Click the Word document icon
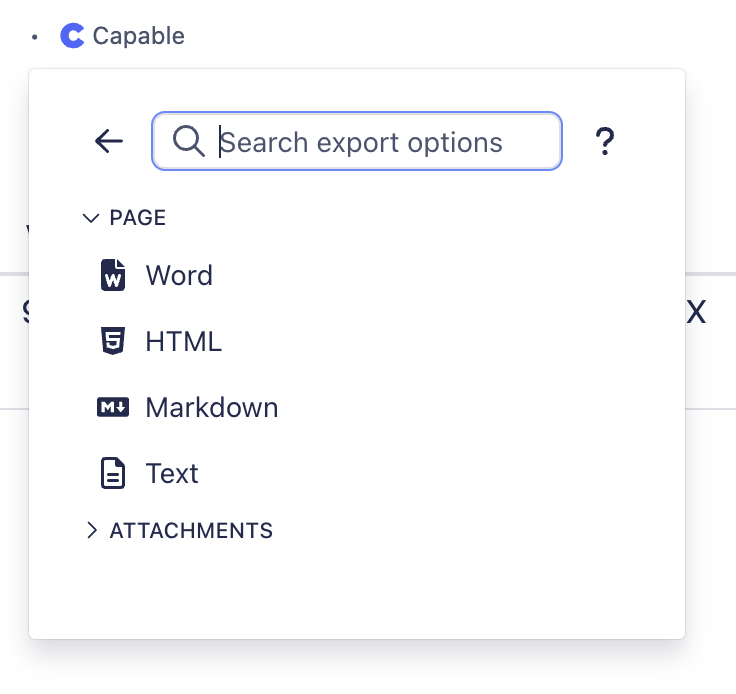The height and width of the screenshot is (694, 736). coord(114,275)
